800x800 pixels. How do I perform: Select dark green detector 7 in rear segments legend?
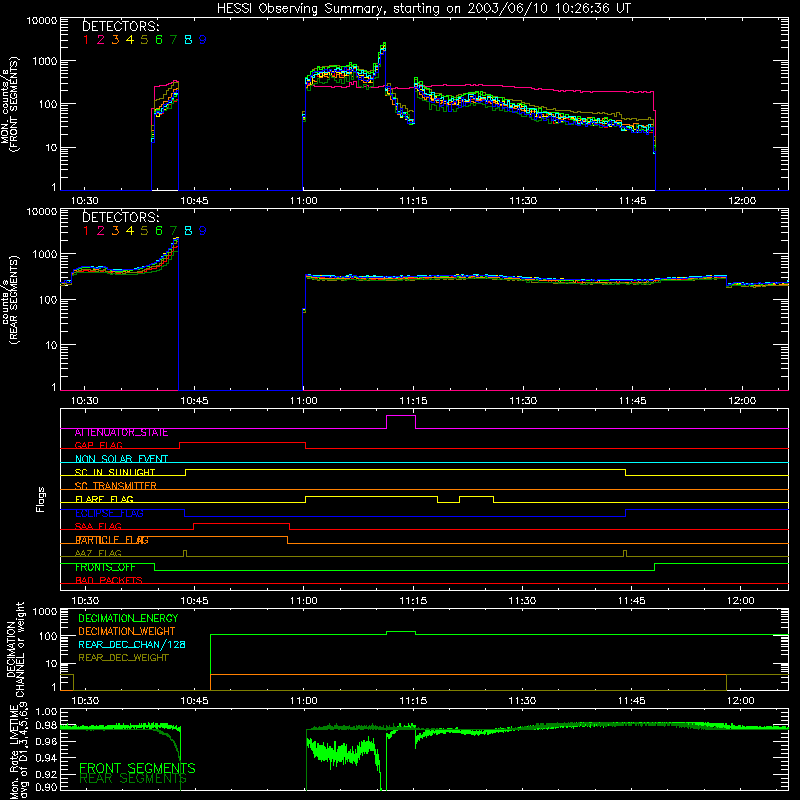(173, 231)
